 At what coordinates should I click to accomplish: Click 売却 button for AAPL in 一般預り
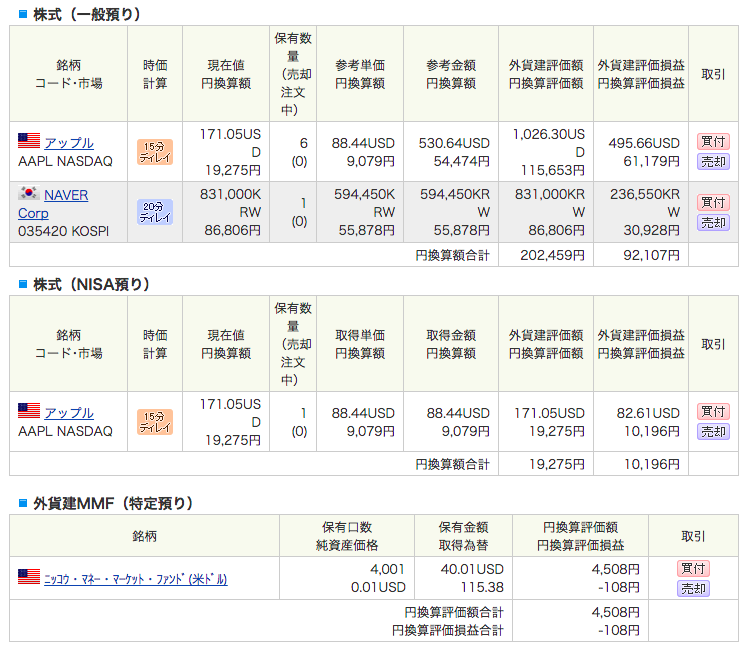click(x=713, y=162)
